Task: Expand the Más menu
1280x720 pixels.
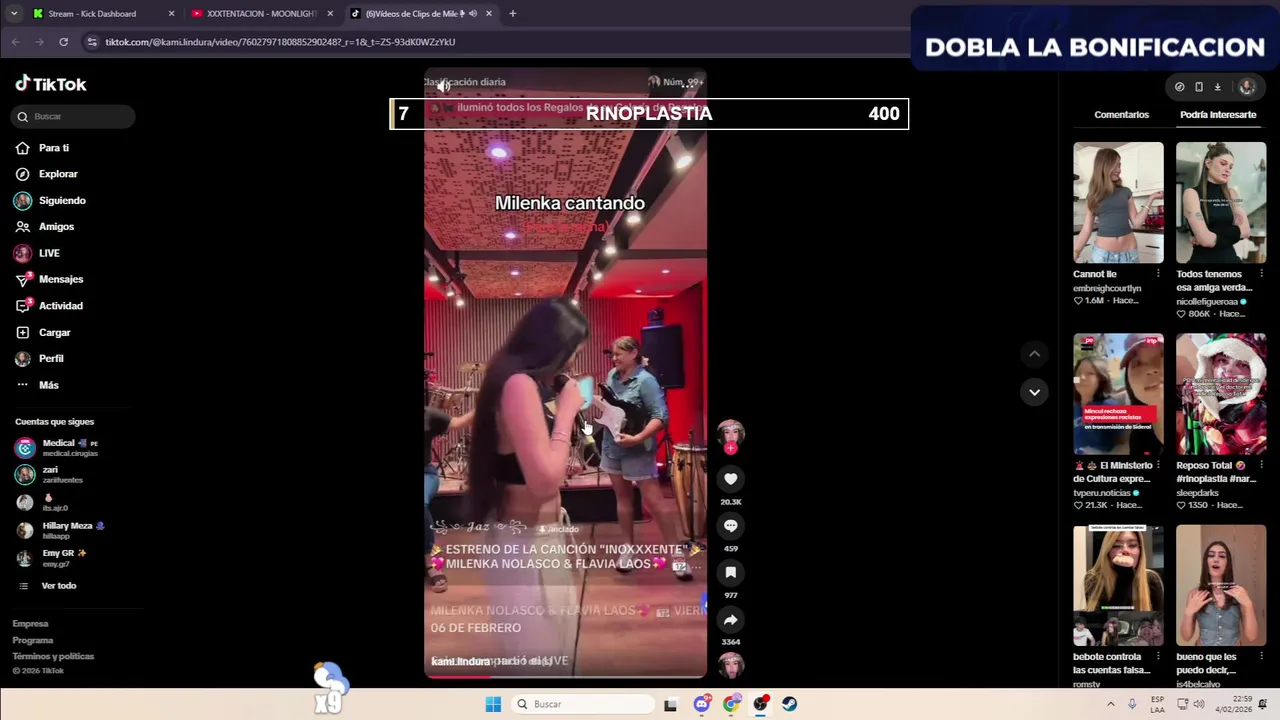Action: pyautogui.click(x=49, y=385)
